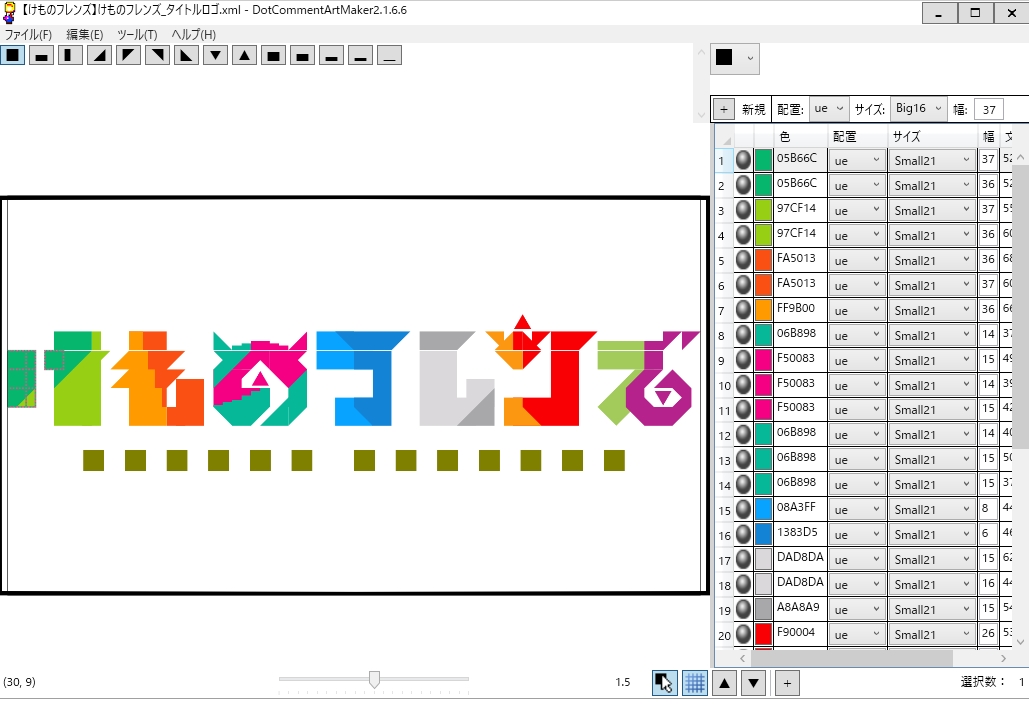The width and height of the screenshot is (1029, 712).
Task: Click the table's horizontal scrollbar
Action: (x=851, y=658)
